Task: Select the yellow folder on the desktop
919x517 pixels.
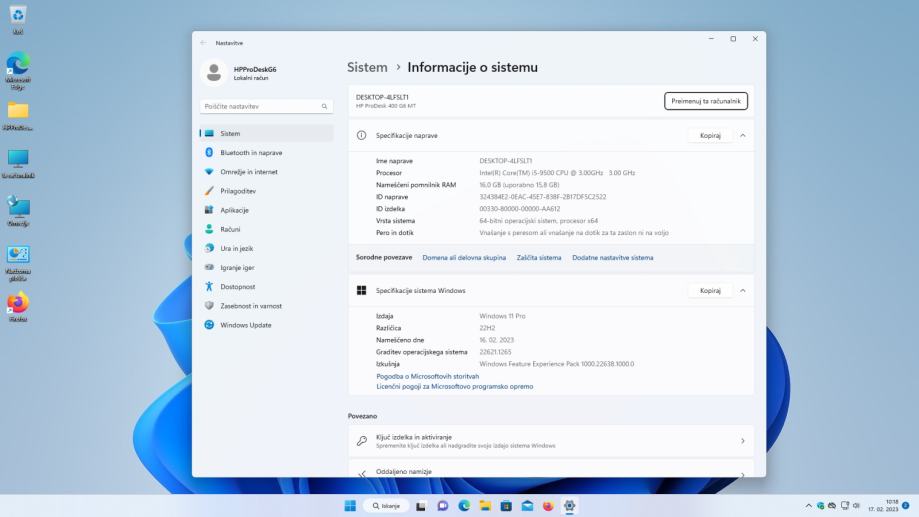Action: click(x=18, y=116)
